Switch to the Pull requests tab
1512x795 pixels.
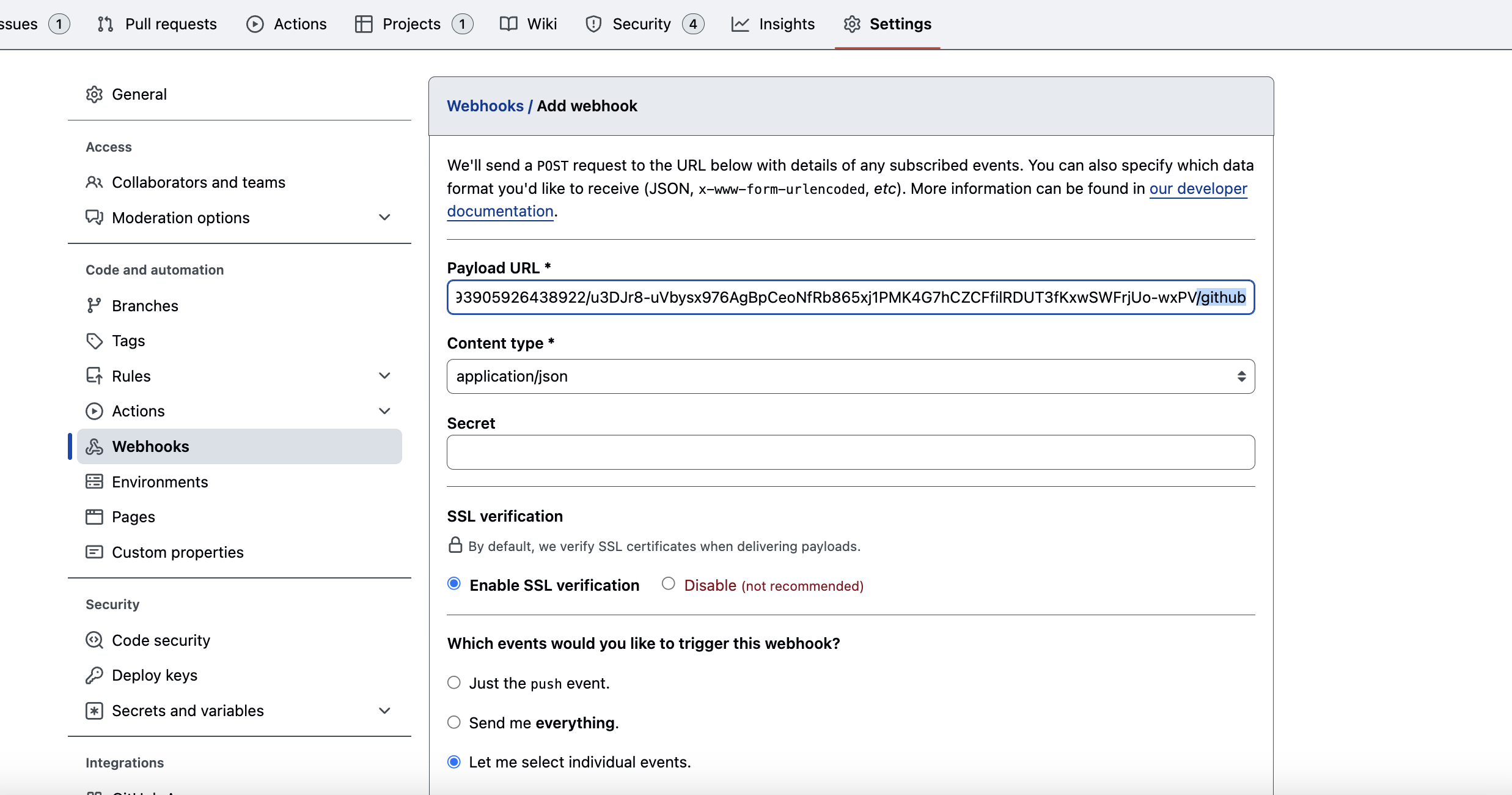[x=157, y=24]
